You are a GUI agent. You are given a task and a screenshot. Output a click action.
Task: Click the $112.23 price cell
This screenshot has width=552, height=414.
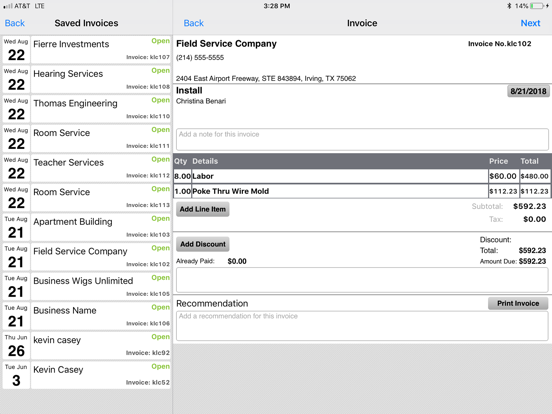[503, 191]
